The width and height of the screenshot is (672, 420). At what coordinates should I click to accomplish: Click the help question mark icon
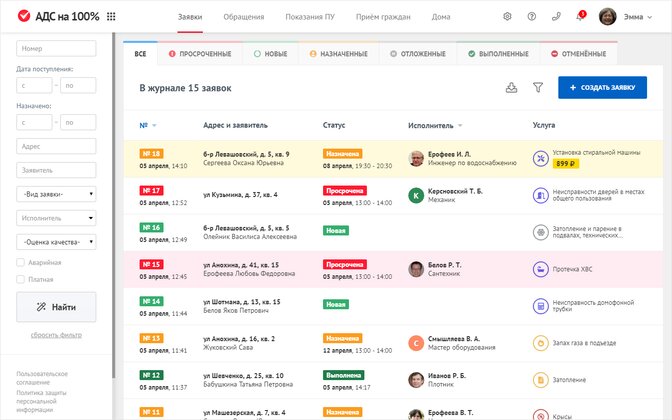(x=531, y=17)
